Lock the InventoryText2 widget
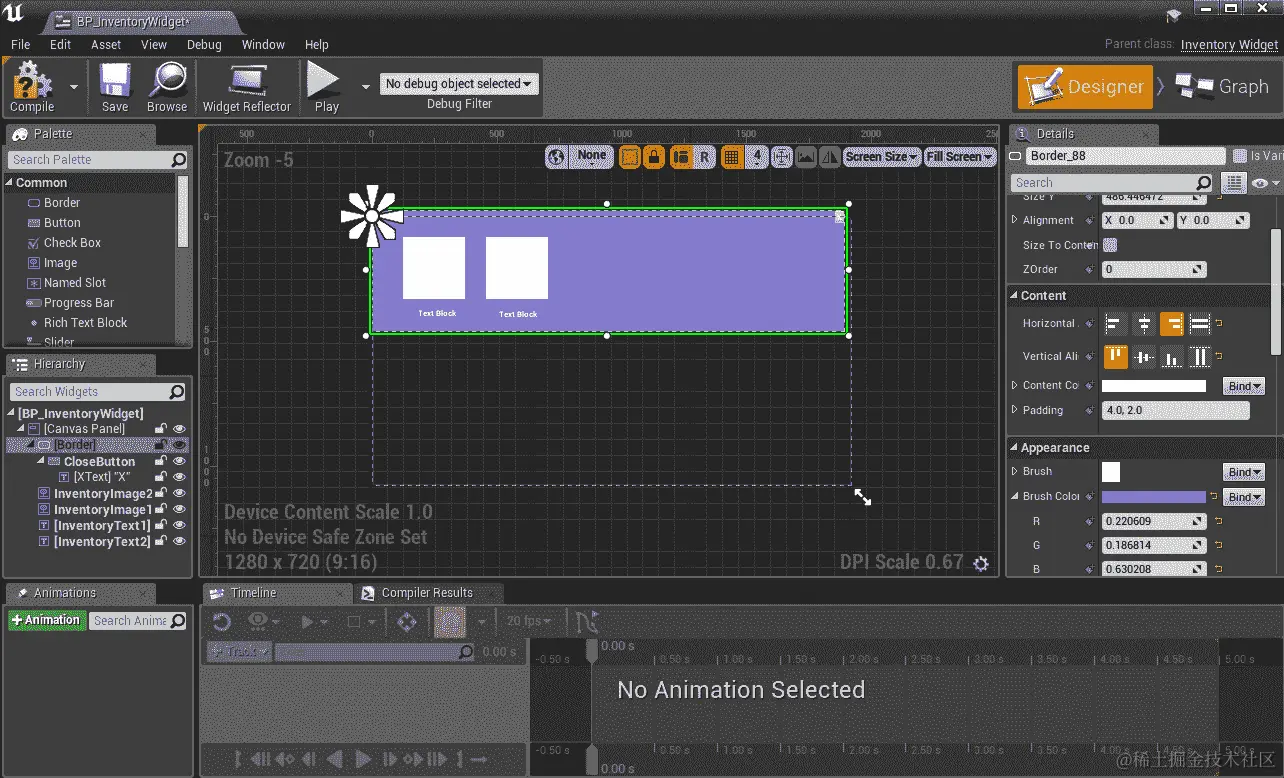 click(160, 542)
